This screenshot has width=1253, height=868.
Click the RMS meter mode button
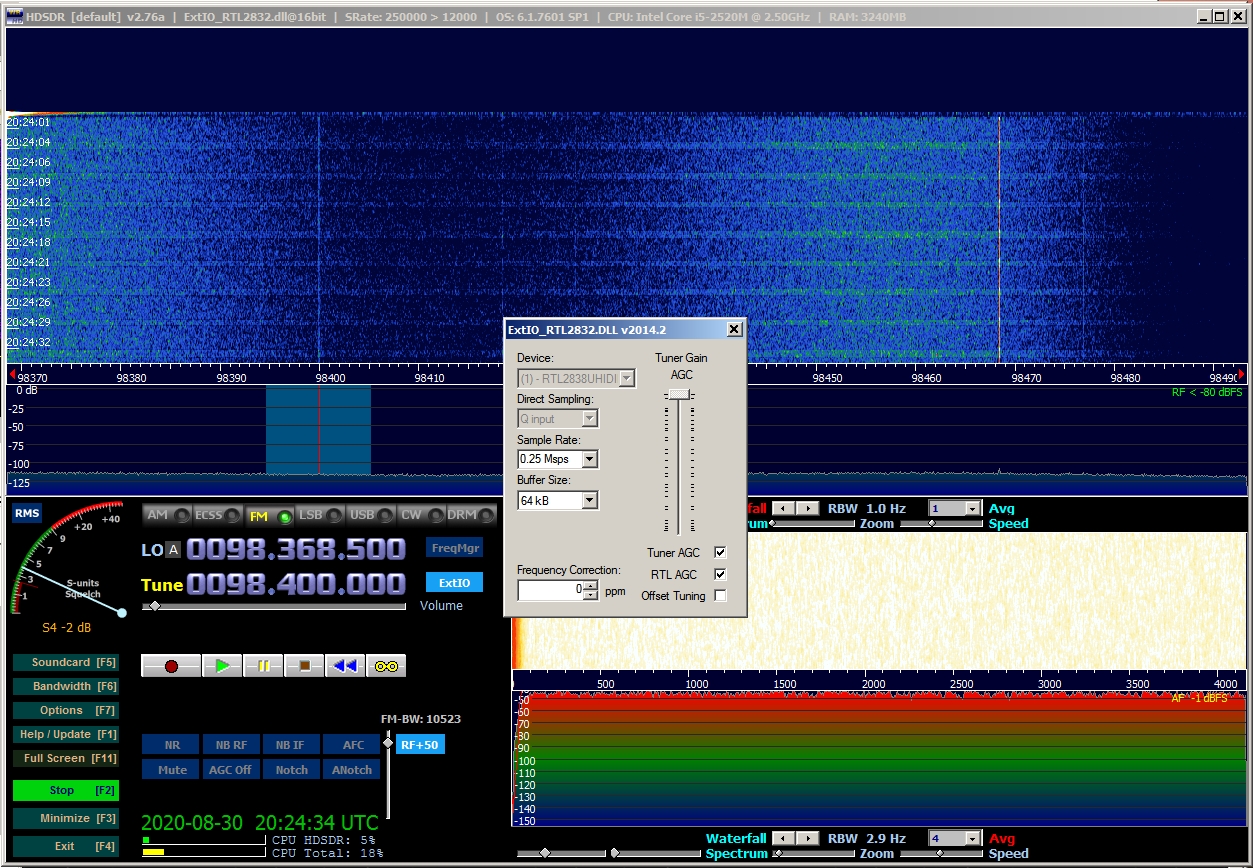[x=27, y=513]
